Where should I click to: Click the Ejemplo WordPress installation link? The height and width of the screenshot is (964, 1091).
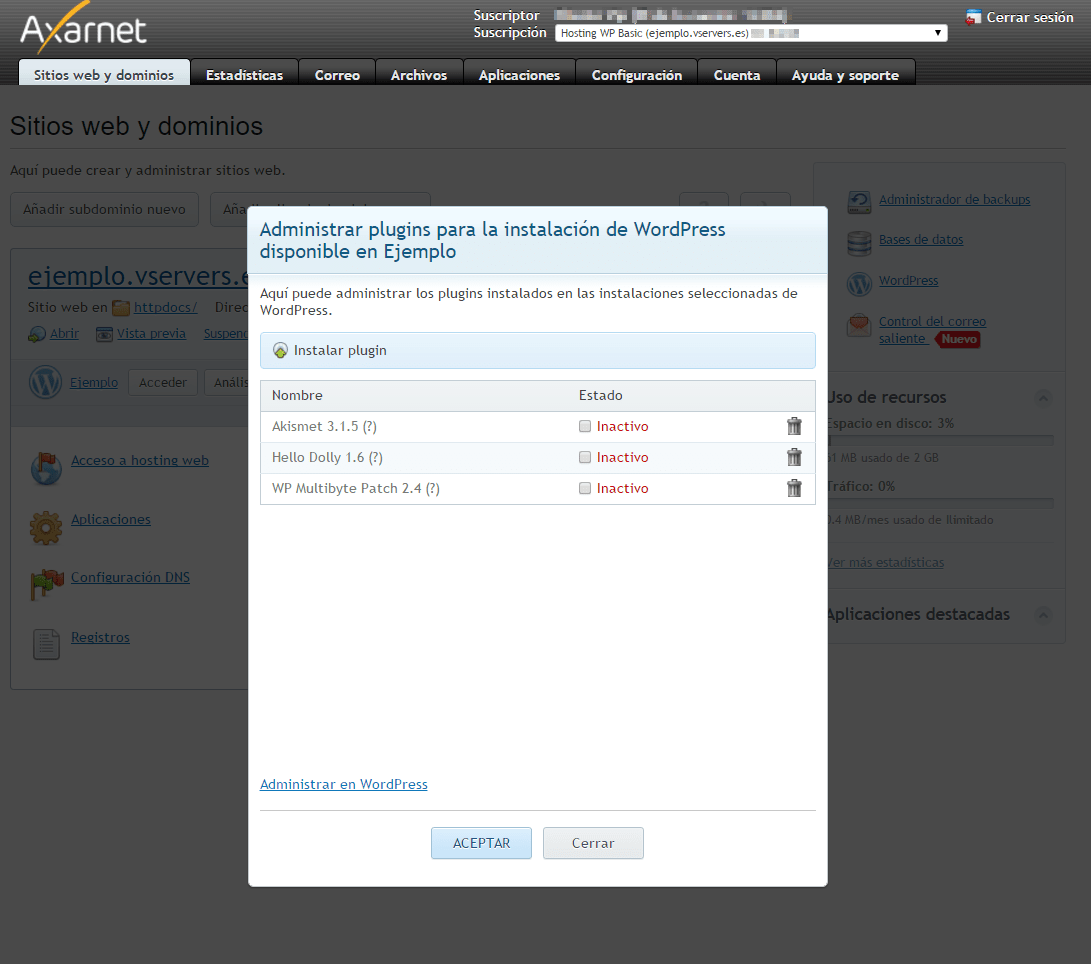pyautogui.click(x=94, y=382)
